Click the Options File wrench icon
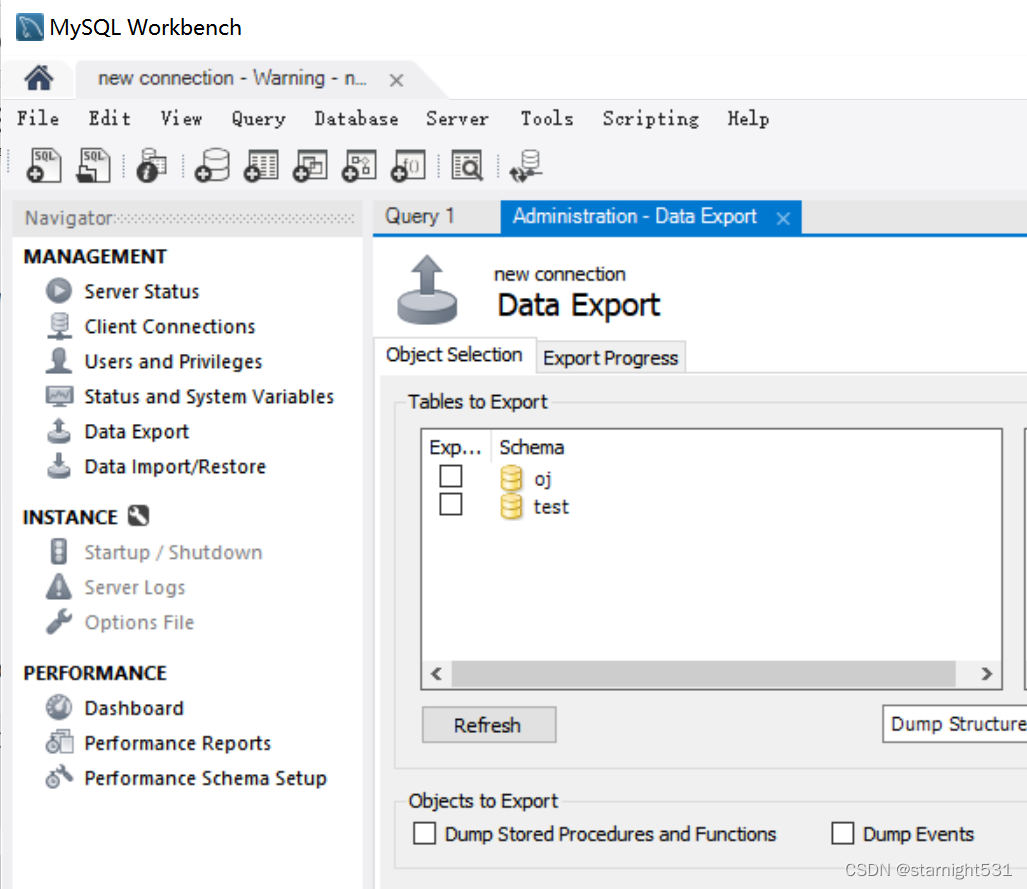 [x=59, y=622]
